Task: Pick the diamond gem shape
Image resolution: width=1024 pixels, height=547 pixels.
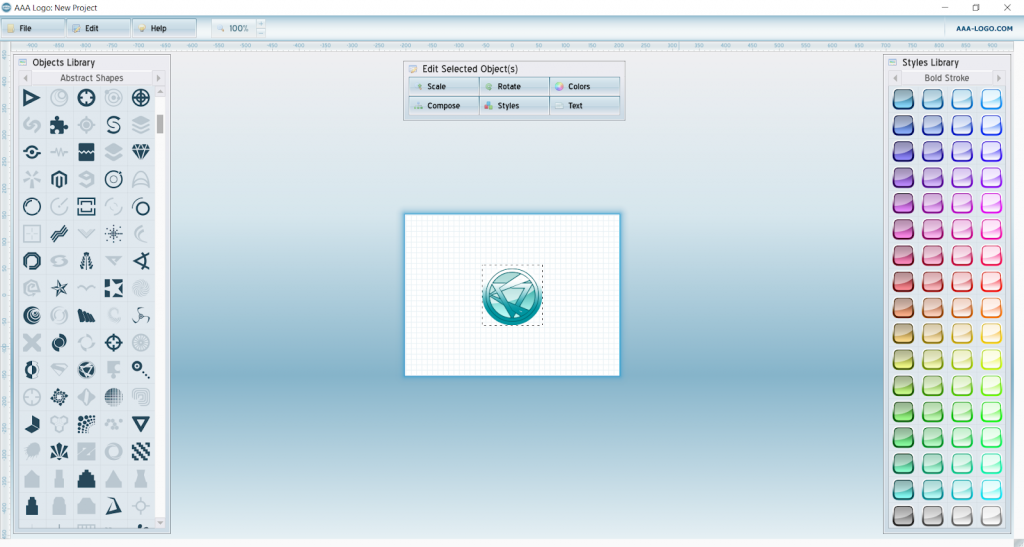Action: 141,152
